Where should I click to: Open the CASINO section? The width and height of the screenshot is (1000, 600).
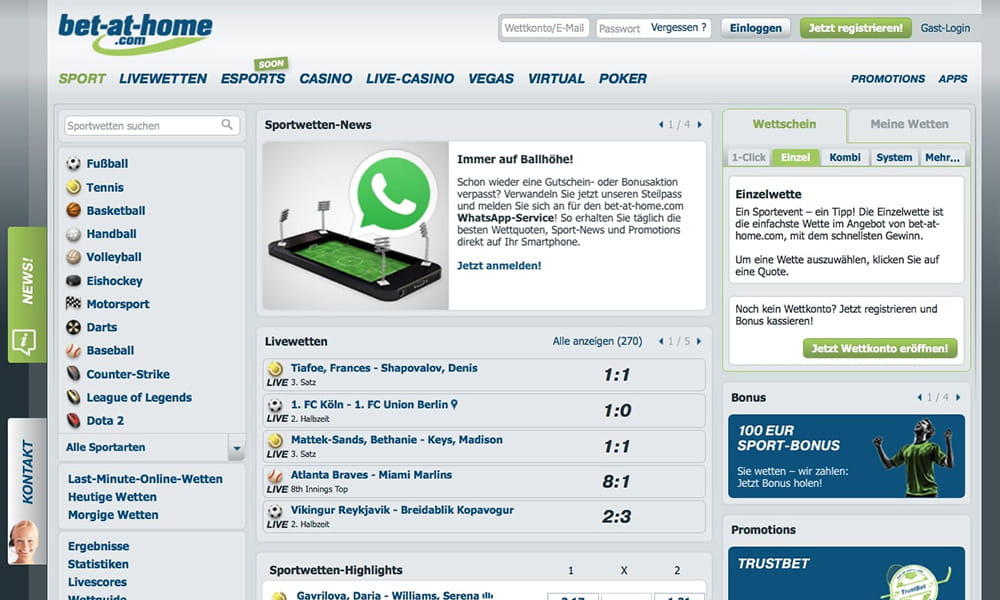tap(325, 79)
